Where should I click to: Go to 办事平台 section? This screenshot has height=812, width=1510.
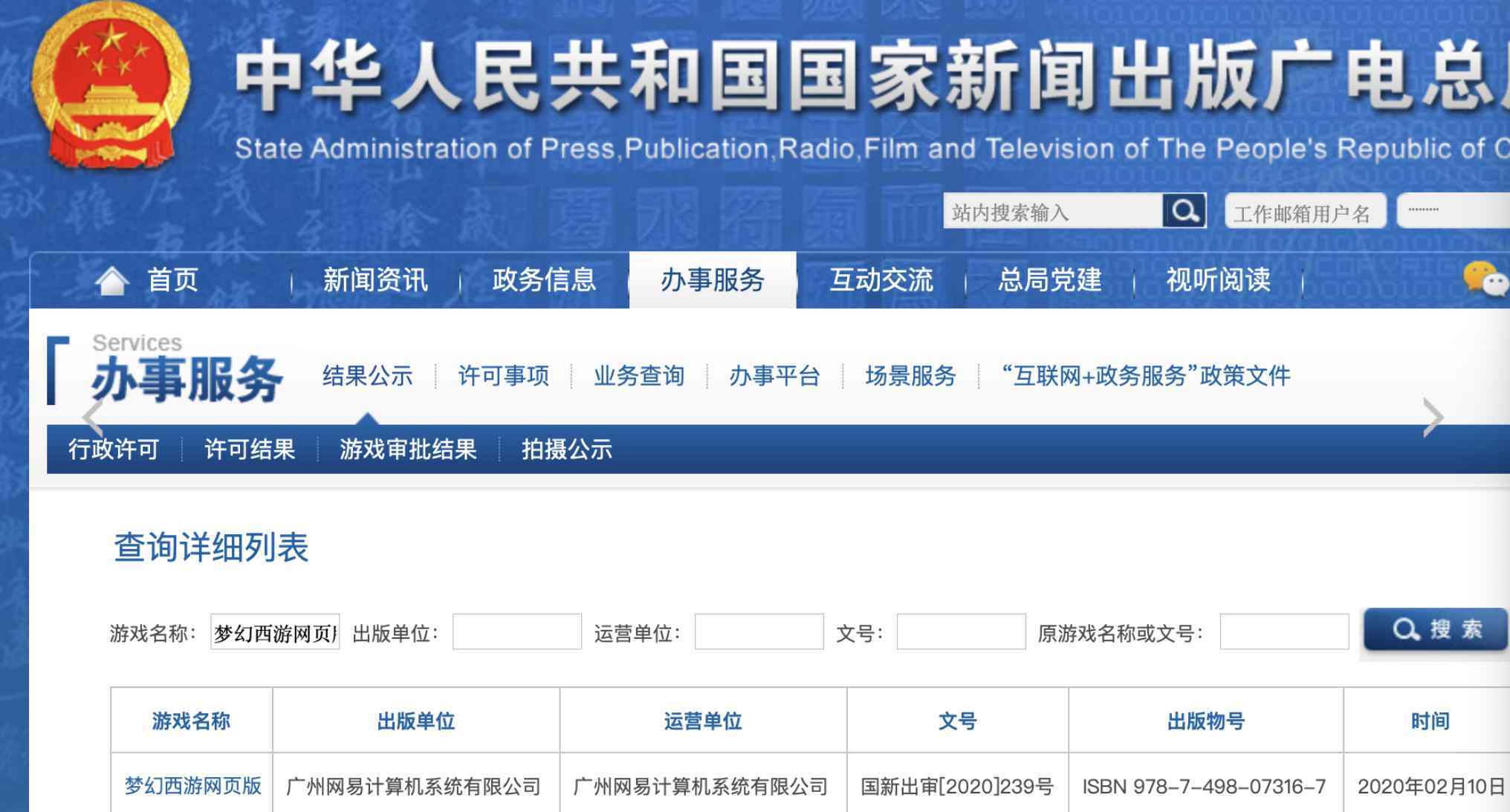[x=774, y=376]
